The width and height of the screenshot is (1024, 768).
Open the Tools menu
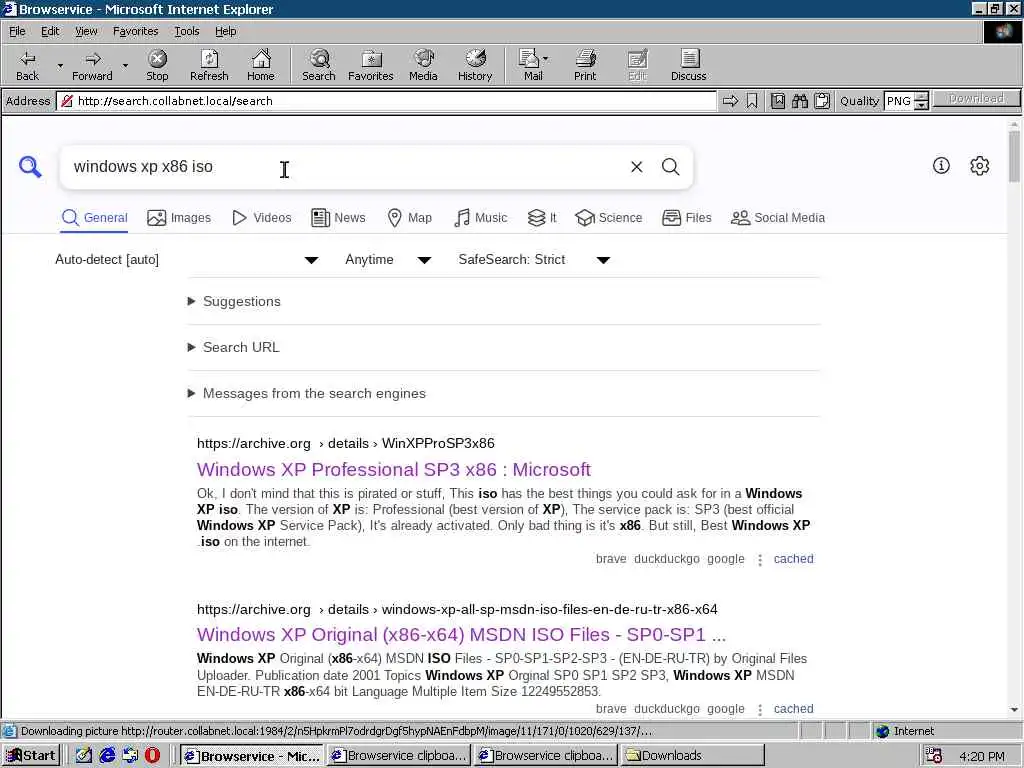[x=186, y=31]
